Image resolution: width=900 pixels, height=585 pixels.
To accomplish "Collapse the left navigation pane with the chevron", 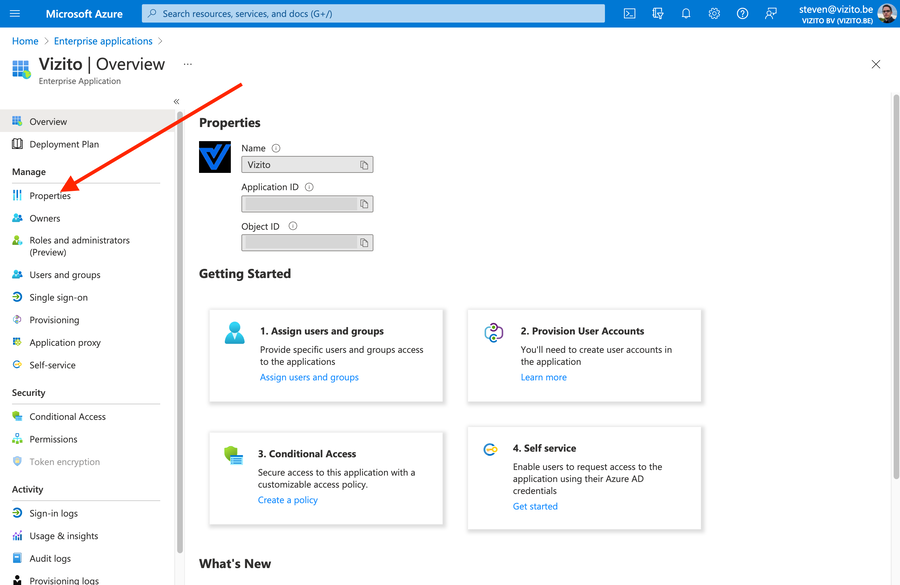I will (176, 100).
